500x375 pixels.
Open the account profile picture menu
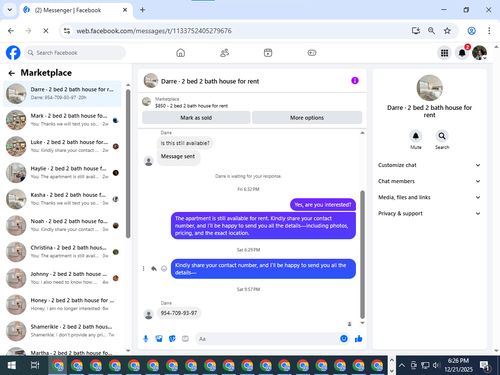479,53
